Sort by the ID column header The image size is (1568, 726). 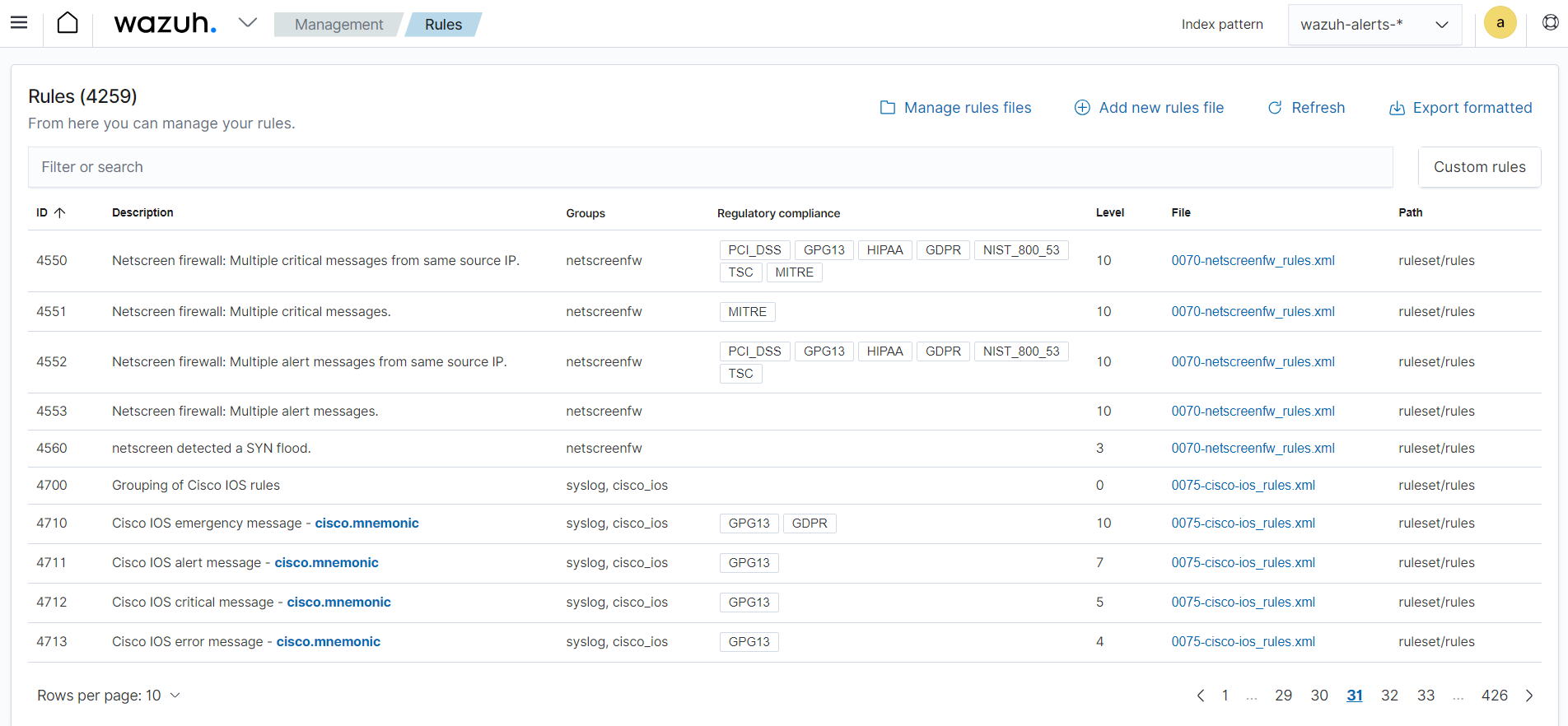[50, 212]
